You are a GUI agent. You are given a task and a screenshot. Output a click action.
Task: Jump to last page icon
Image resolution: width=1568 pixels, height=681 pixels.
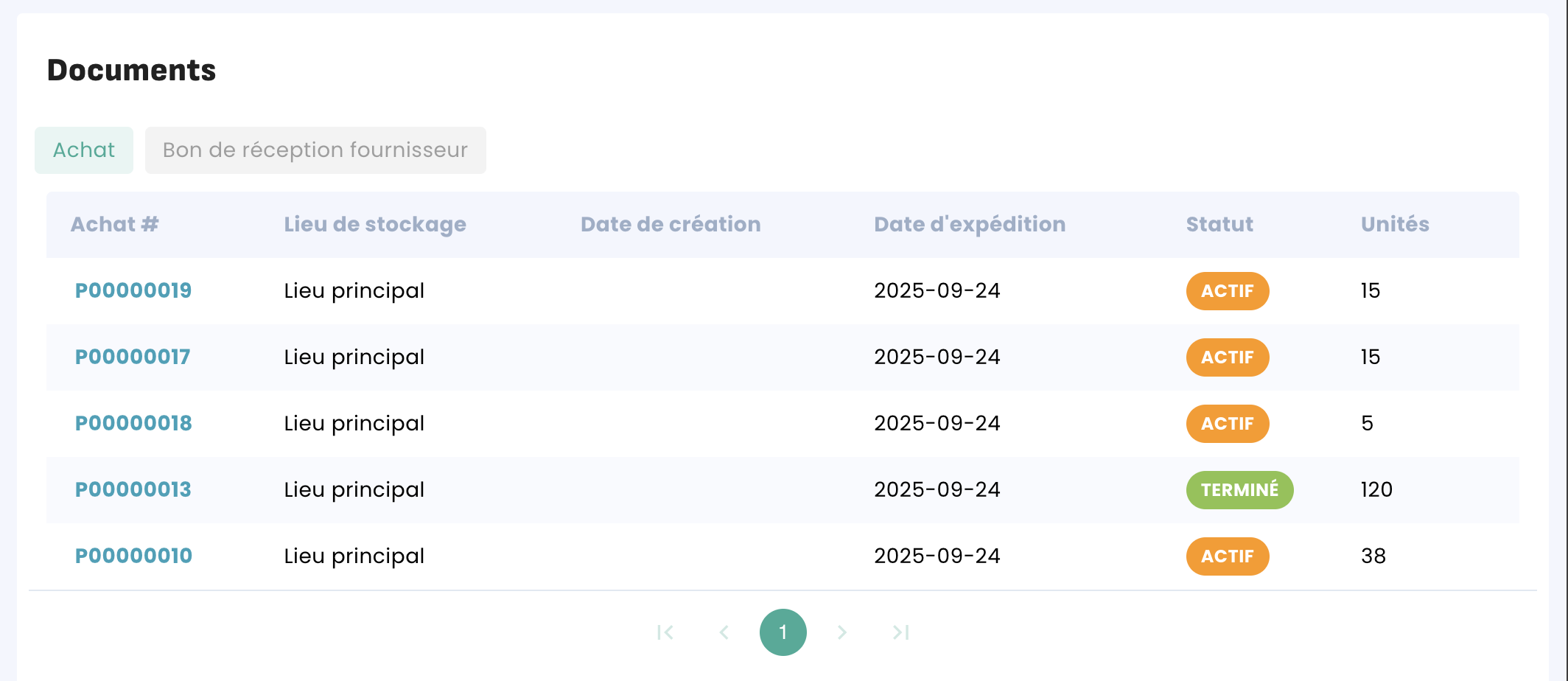[900, 632]
